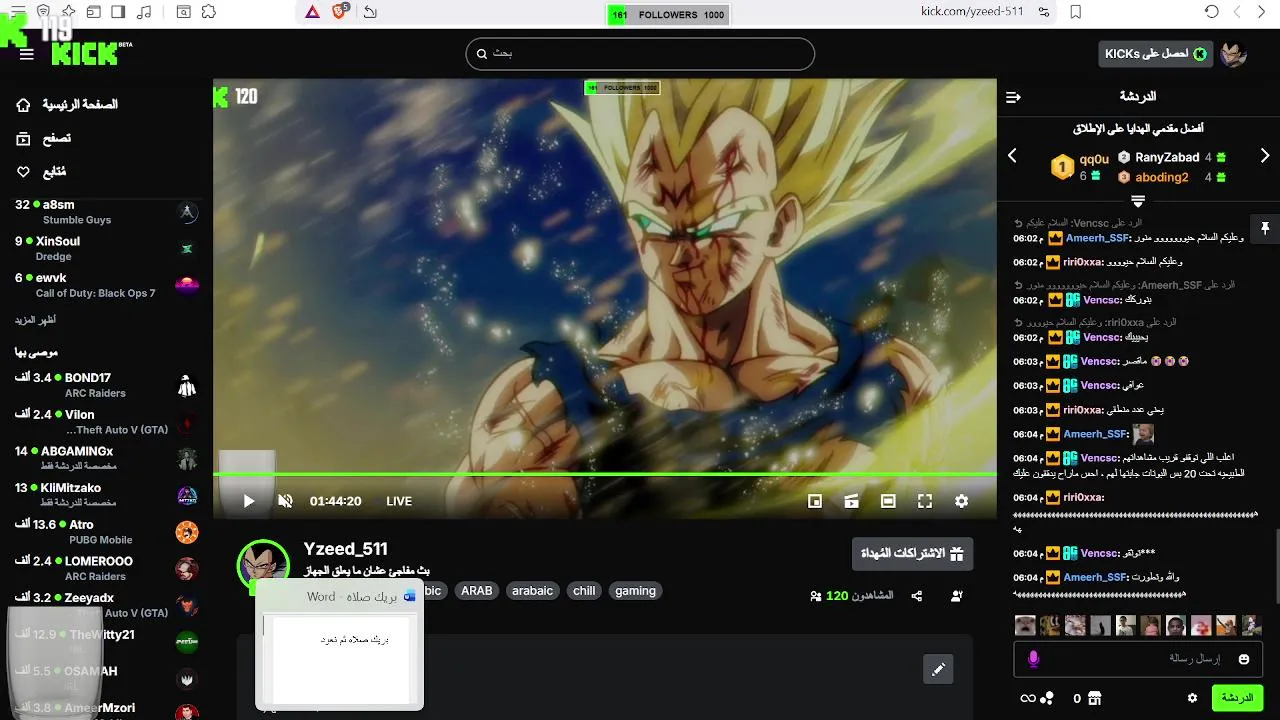Open the Kick hamburger menu
Image resolution: width=1280 pixels, height=720 pixels.
[x=27, y=54]
